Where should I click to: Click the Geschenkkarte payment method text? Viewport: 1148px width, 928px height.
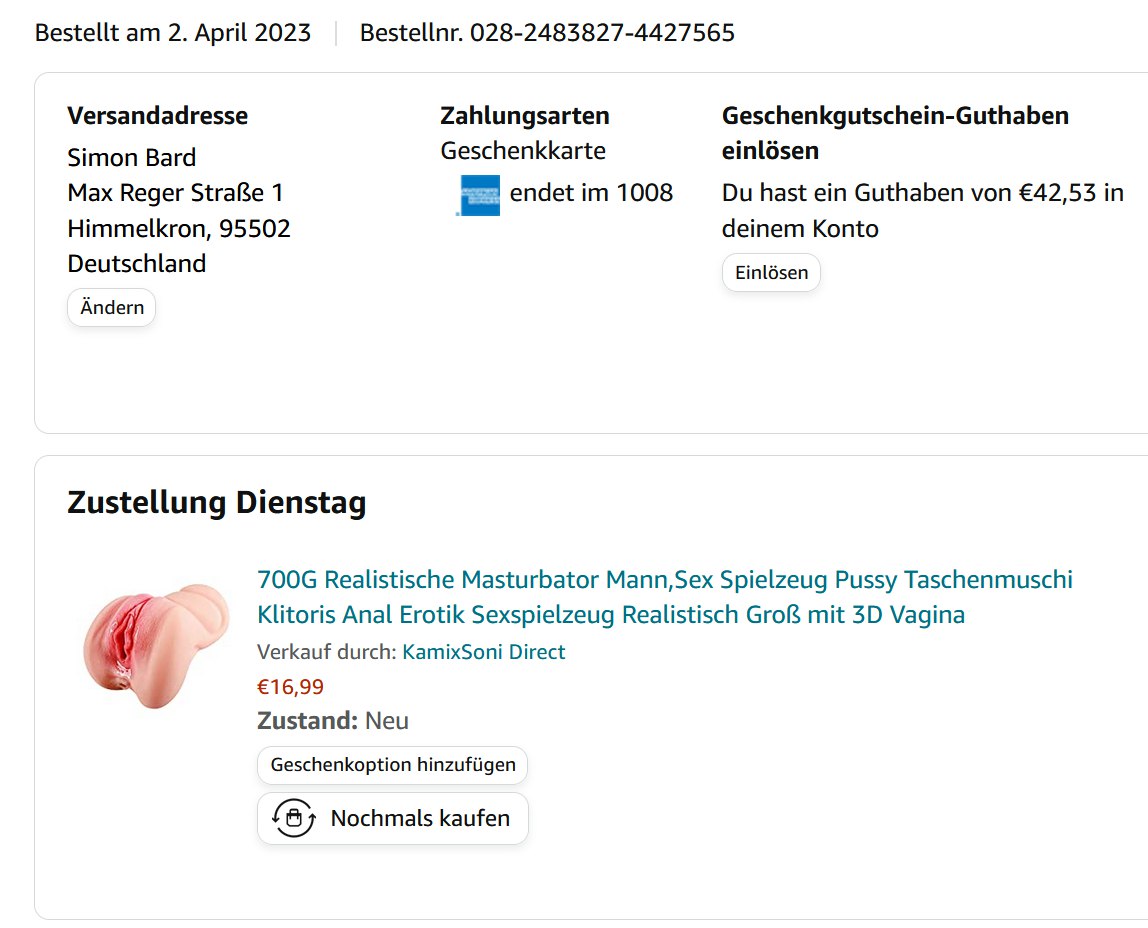click(x=522, y=151)
